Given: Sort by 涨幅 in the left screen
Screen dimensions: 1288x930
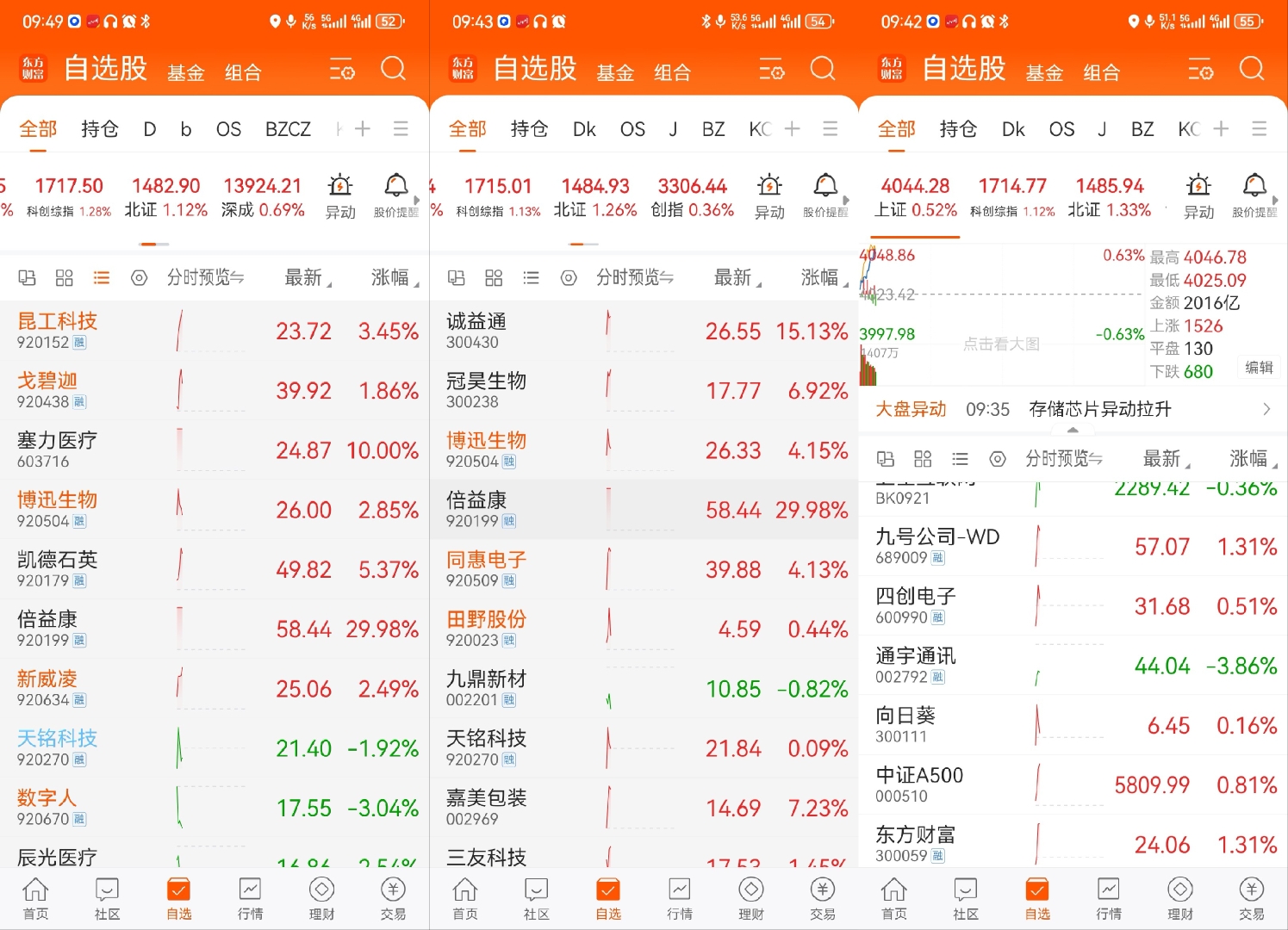Looking at the screenshot, I should click(x=395, y=277).
